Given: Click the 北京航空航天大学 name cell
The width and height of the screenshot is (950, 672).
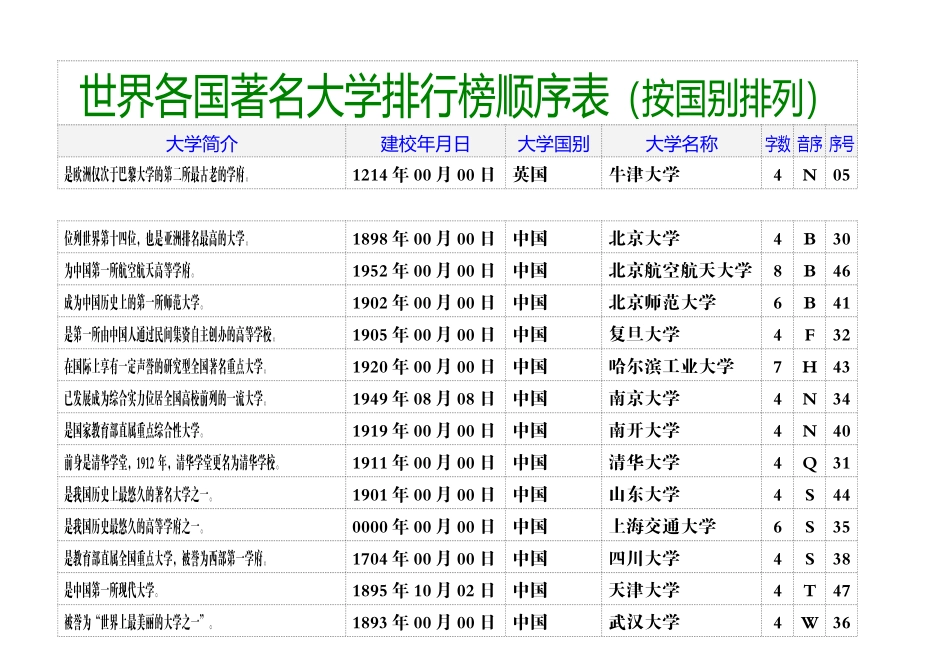Looking at the screenshot, I should coord(680,270).
